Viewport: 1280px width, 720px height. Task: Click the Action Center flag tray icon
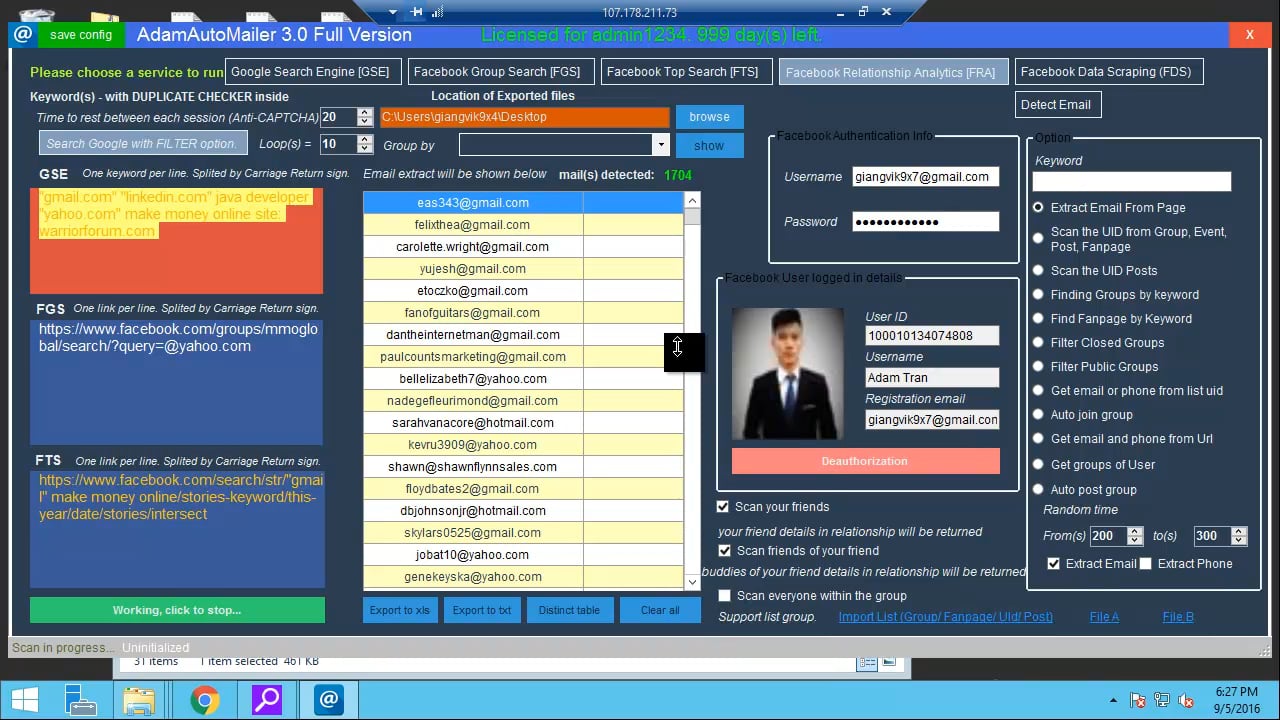point(1137,700)
